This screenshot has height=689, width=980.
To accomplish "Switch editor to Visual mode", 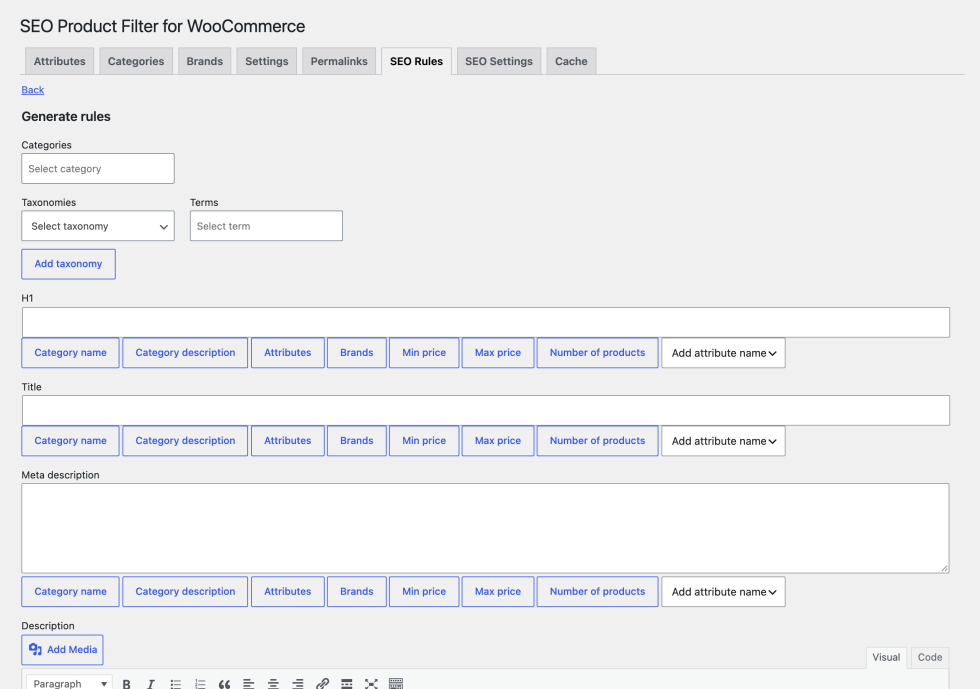I will (886, 658).
